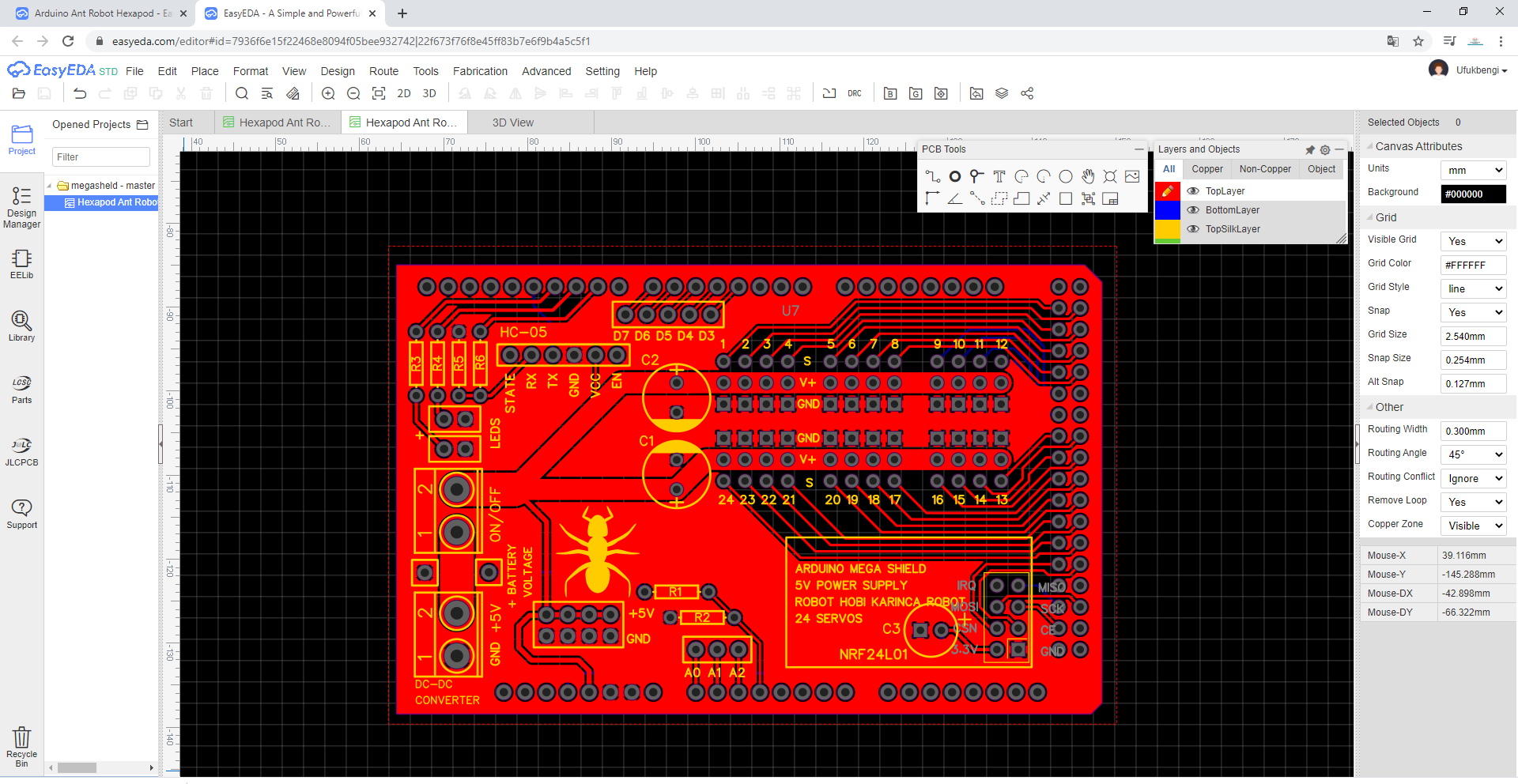Expand the Grid Style dropdown
The height and width of the screenshot is (784, 1518).
1473,288
